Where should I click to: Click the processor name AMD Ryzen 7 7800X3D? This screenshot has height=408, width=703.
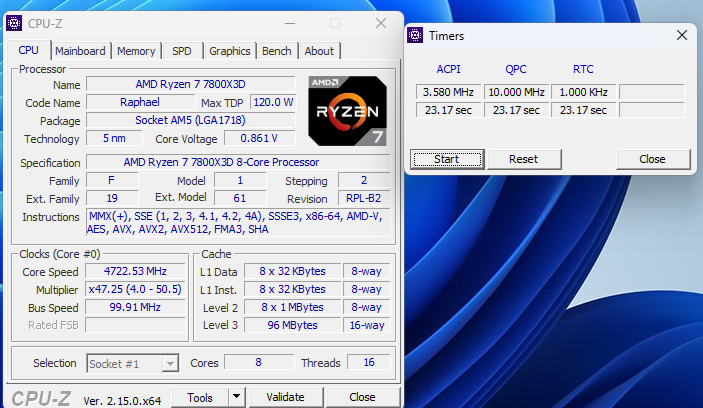[x=191, y=84]
